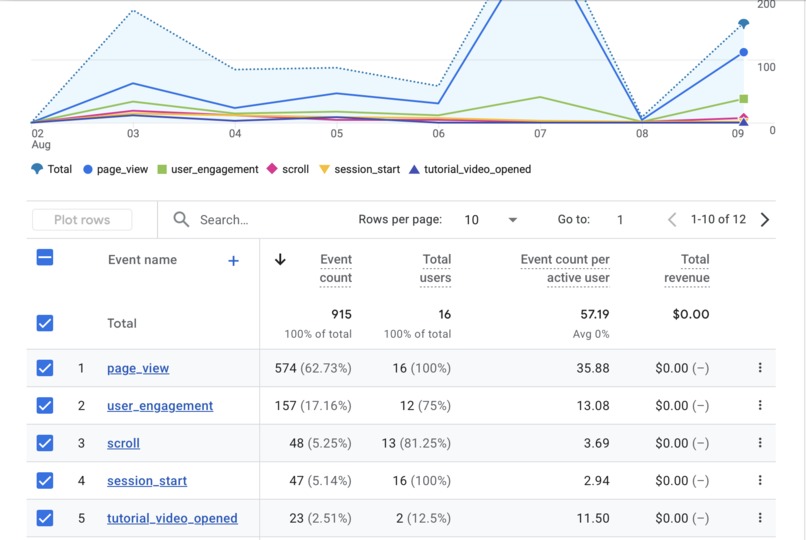Open the scroll event link
This screenshot has width=806, height=540.
click(123, 443)
